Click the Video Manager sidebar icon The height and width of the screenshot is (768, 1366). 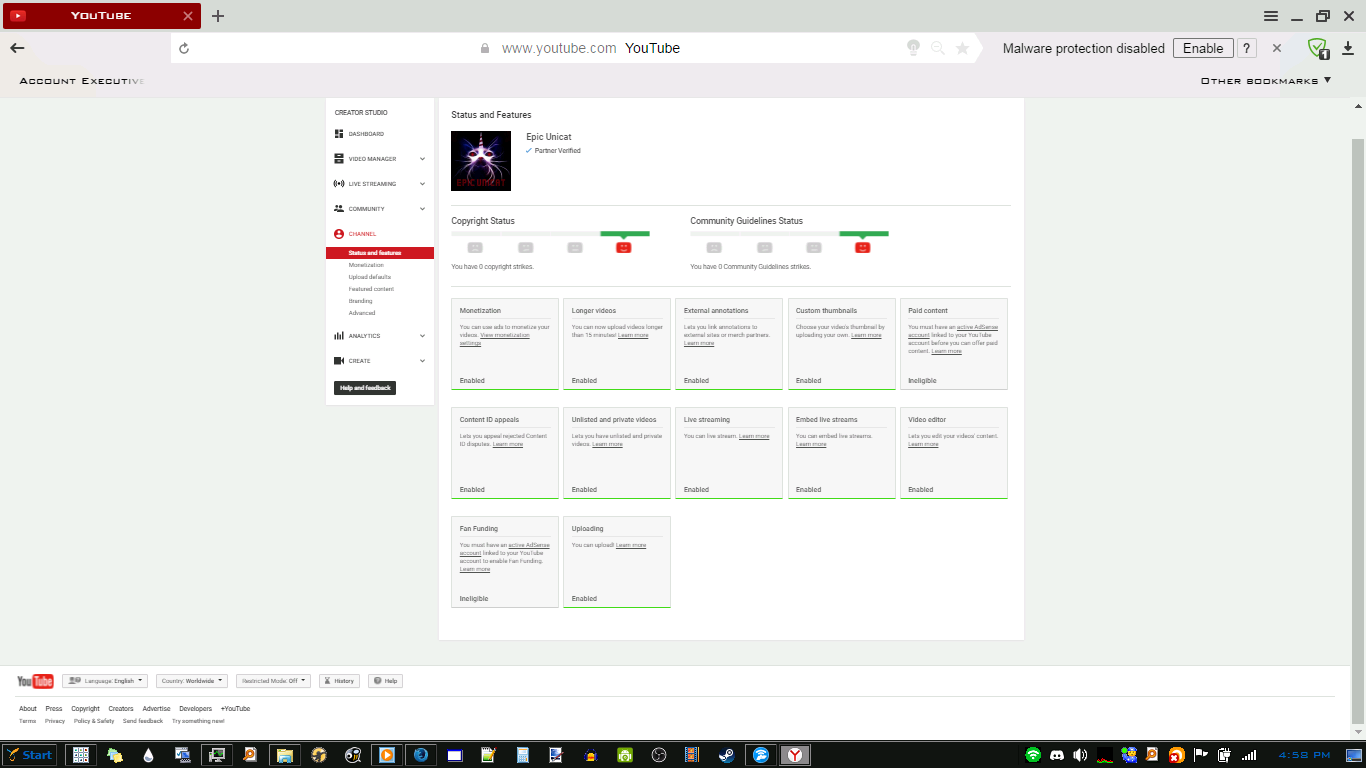339,159
